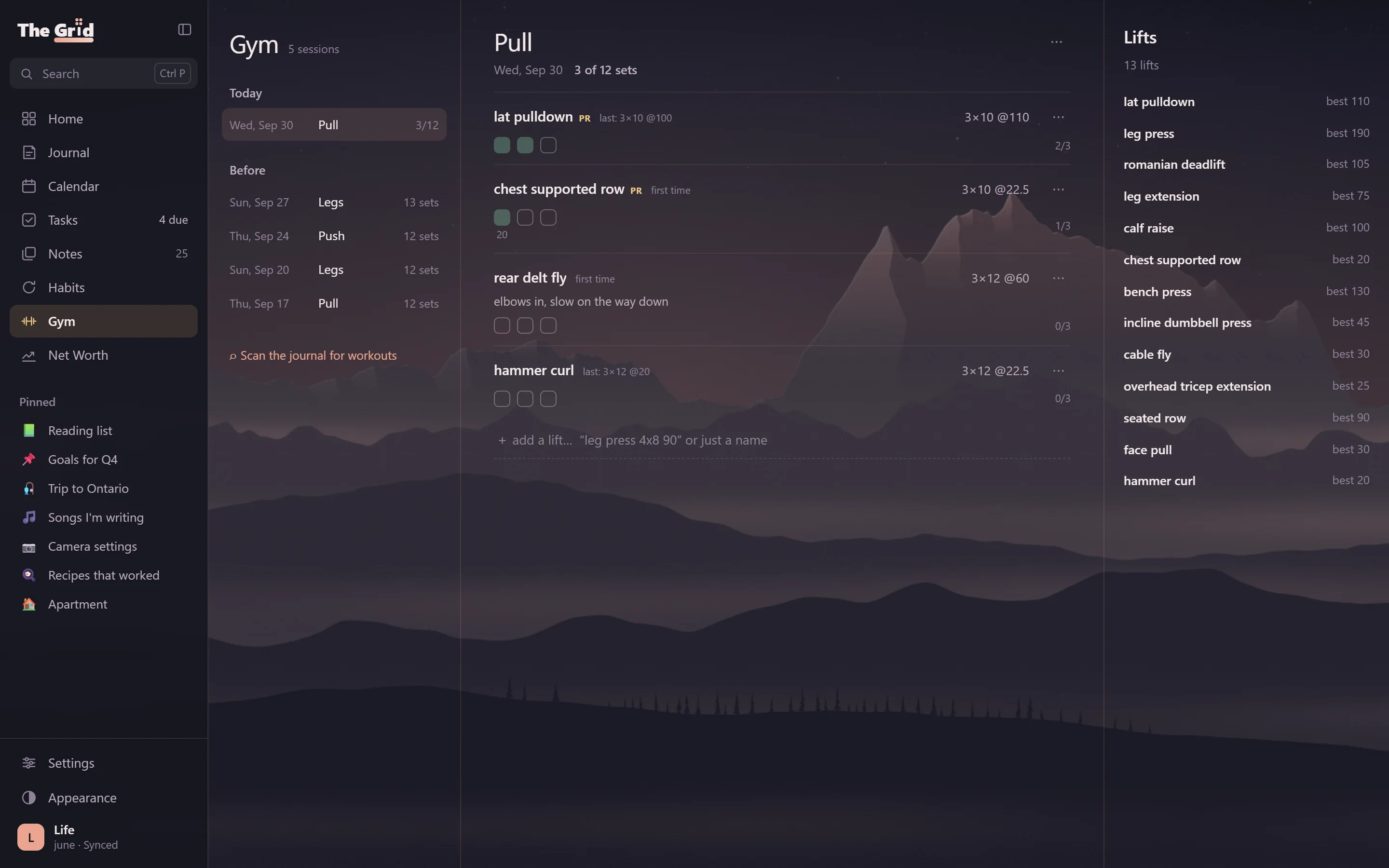1389x868 pixels.
Task: Check second set box of chest supported row
Action: click(525, 217)
